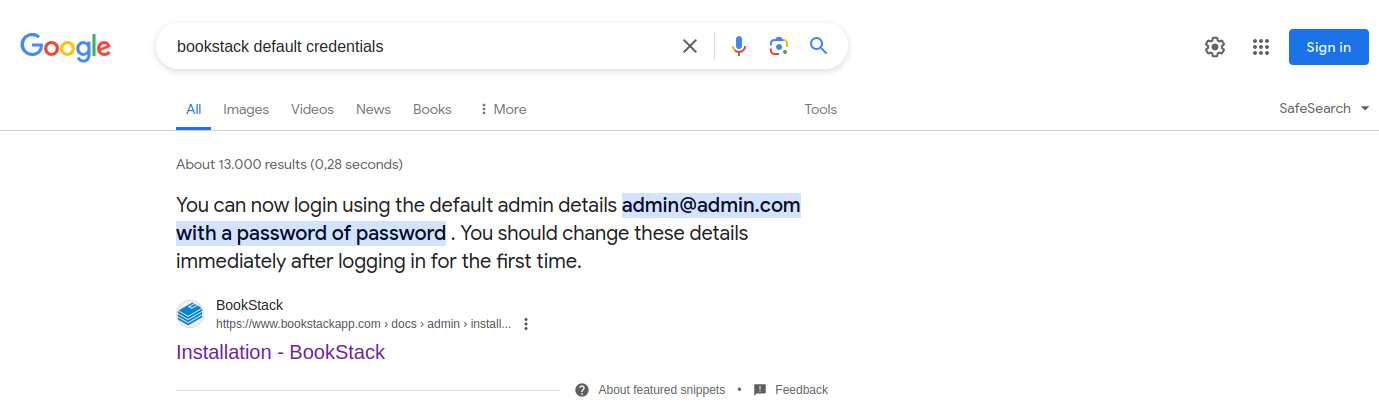Open the Tools options
Screen dimensions: 1379x410
point(820,109)
